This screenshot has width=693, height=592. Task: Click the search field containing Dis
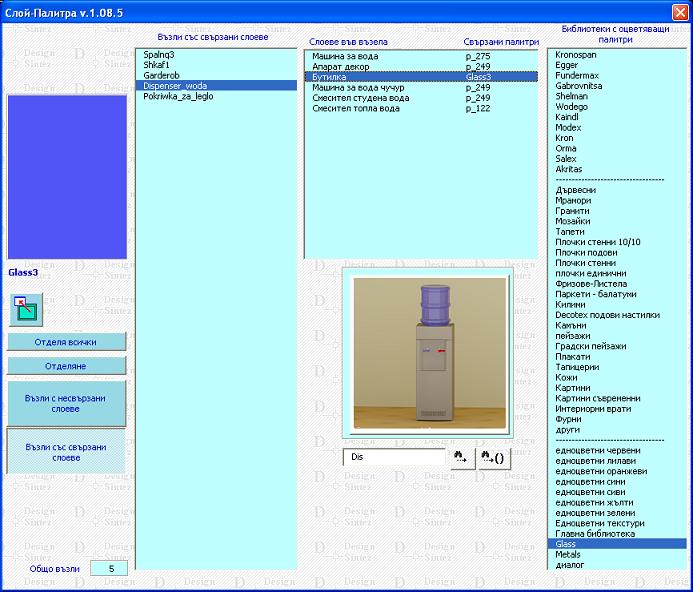click(x=394, y=456)
